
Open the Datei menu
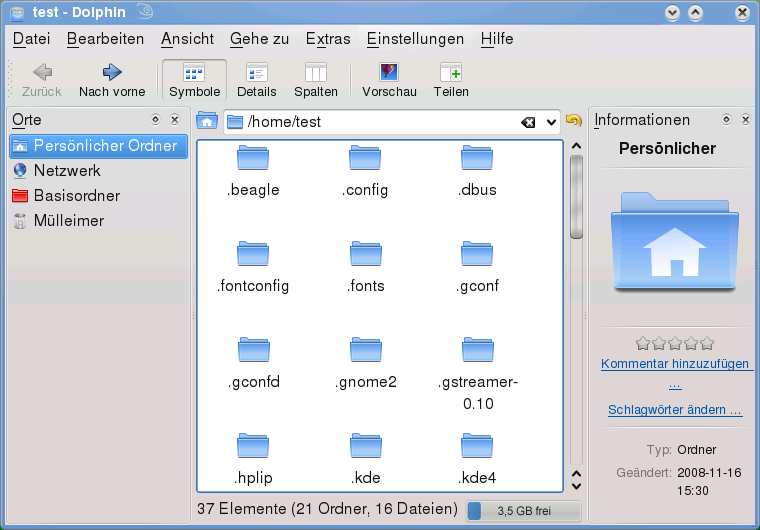32,39
